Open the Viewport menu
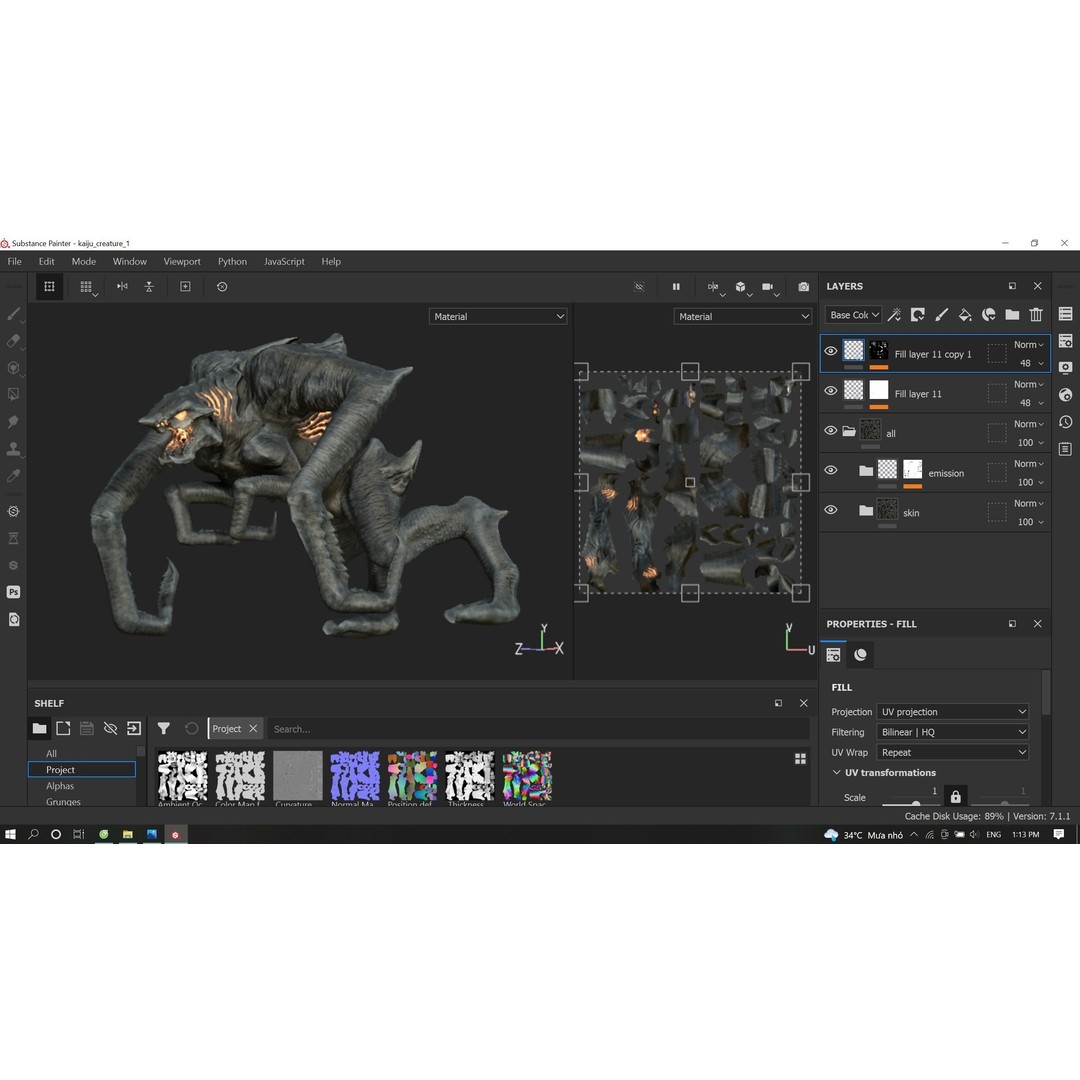 182,261
